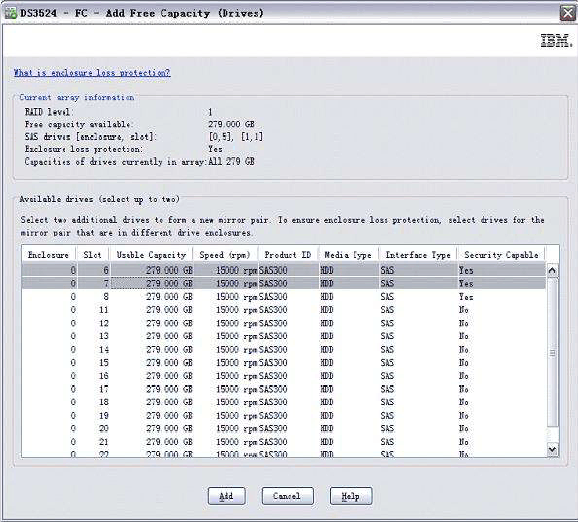578x522 pixels.
Task: Click the Cancel button
Action: point(287,496)
